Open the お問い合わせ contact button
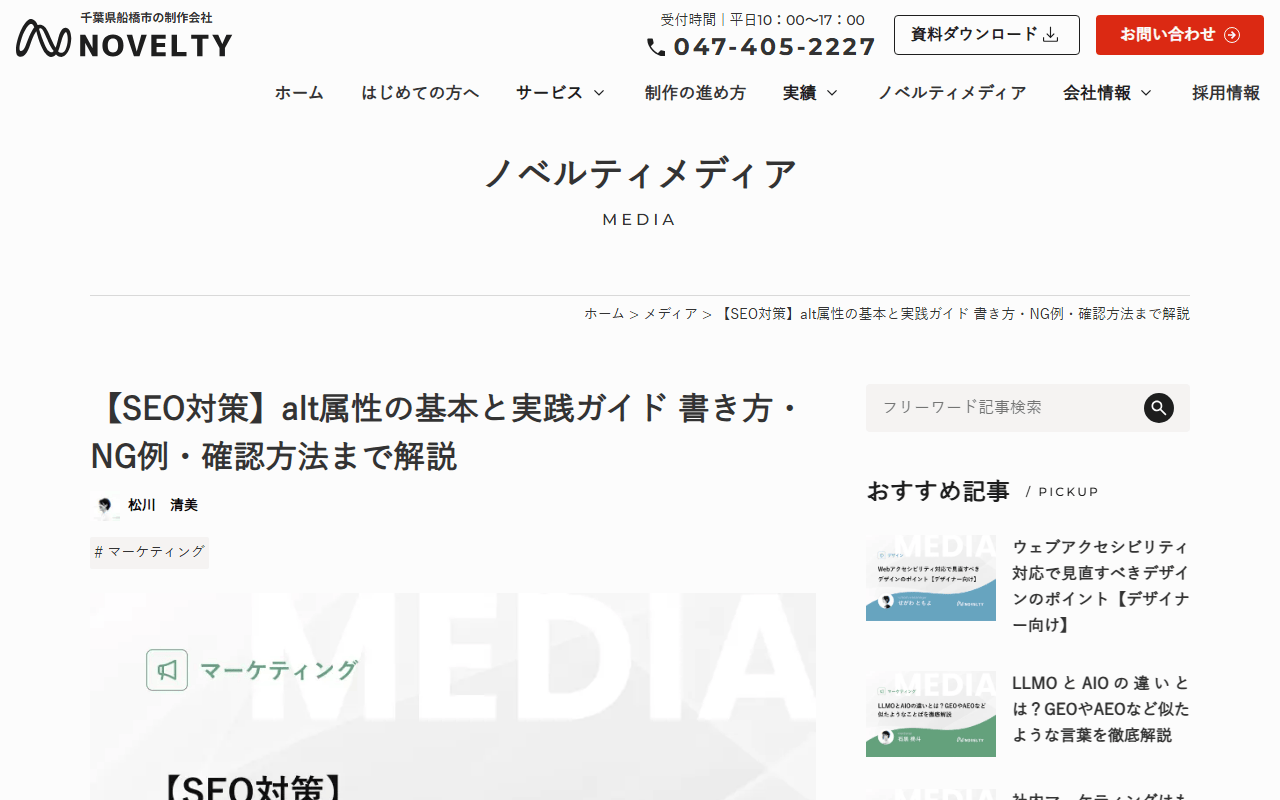The image size is (1280, 800). point(1180,35)
